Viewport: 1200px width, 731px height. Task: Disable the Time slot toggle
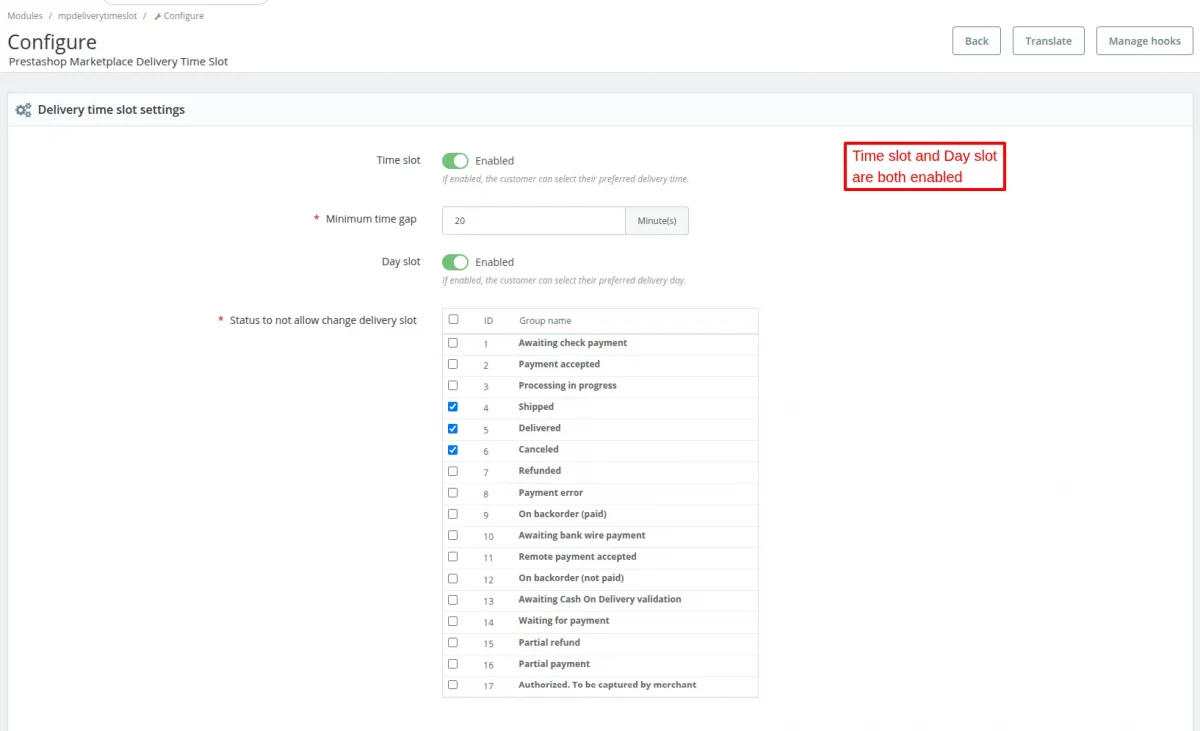coord(455,160)
